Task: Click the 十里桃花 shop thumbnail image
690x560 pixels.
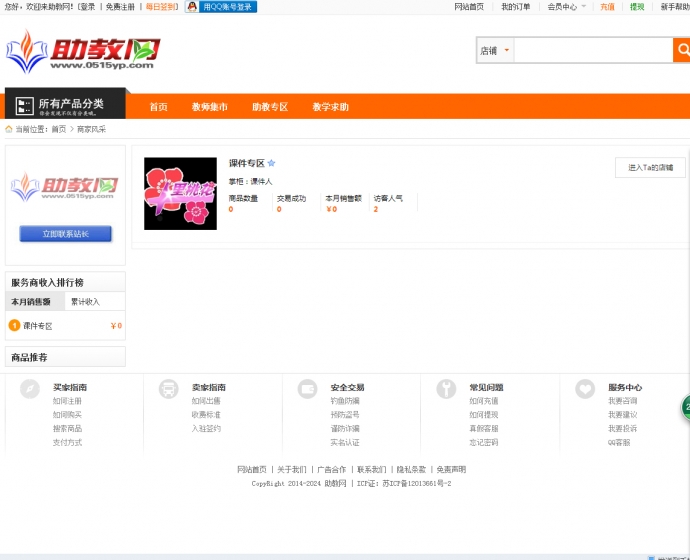Action: pos(180,194)
